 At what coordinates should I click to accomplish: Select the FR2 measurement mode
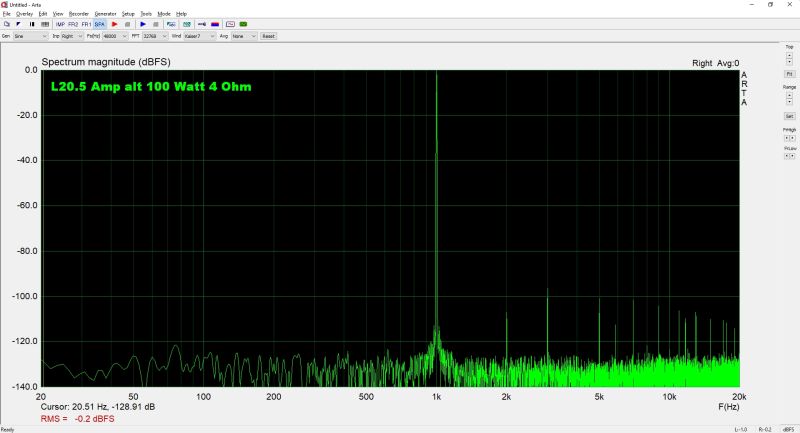coord(73,23)
